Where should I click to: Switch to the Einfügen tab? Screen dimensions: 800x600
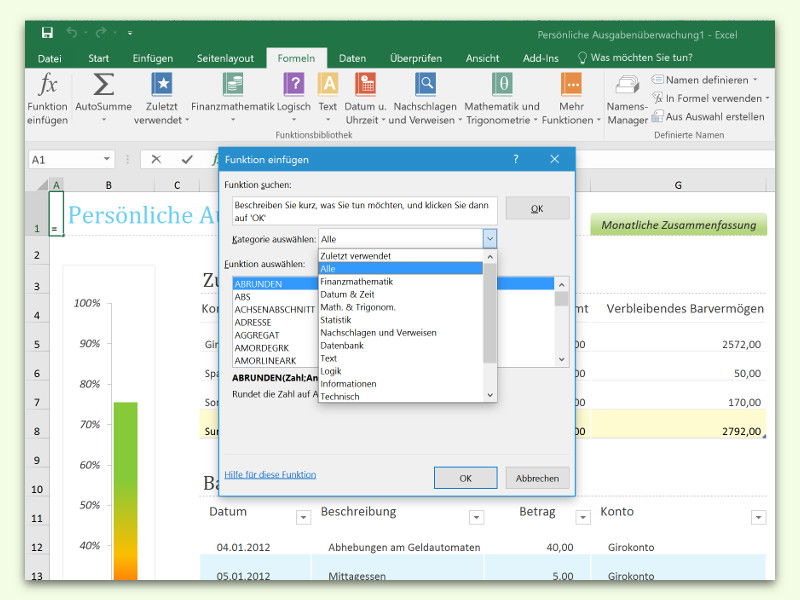pos(153,58)
